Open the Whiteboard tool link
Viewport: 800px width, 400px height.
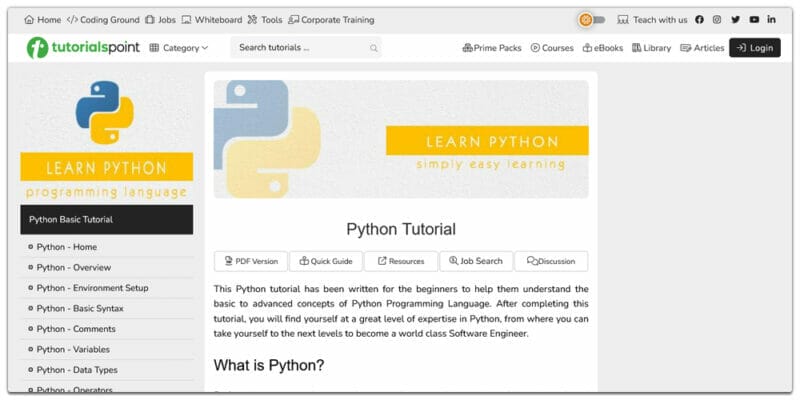tap(211, 20)
